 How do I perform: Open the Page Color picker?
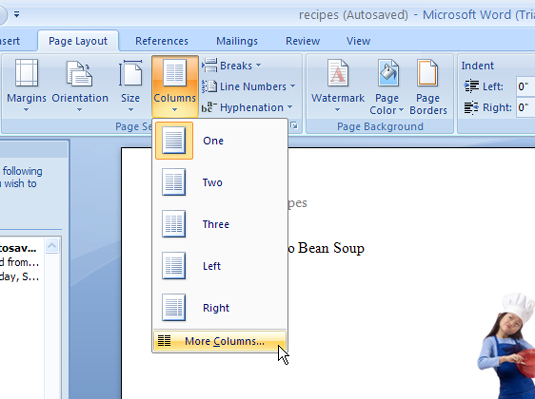(387, 87)
